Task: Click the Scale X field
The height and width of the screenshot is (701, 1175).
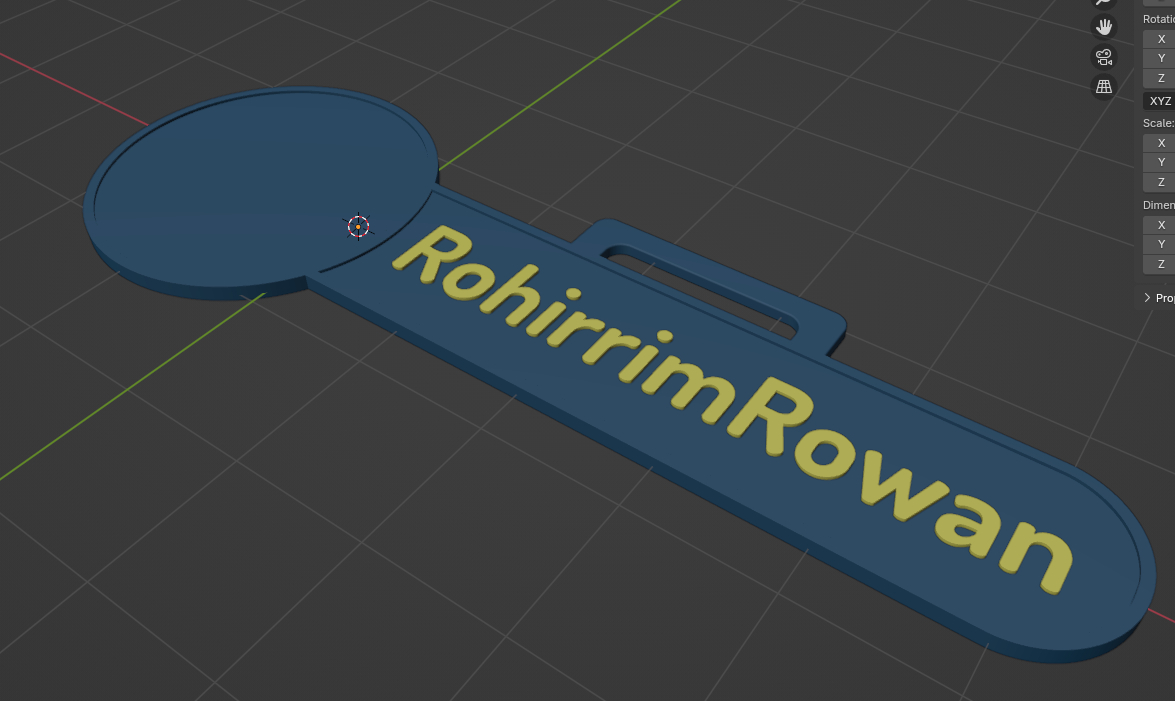Action: [1160, 143]
